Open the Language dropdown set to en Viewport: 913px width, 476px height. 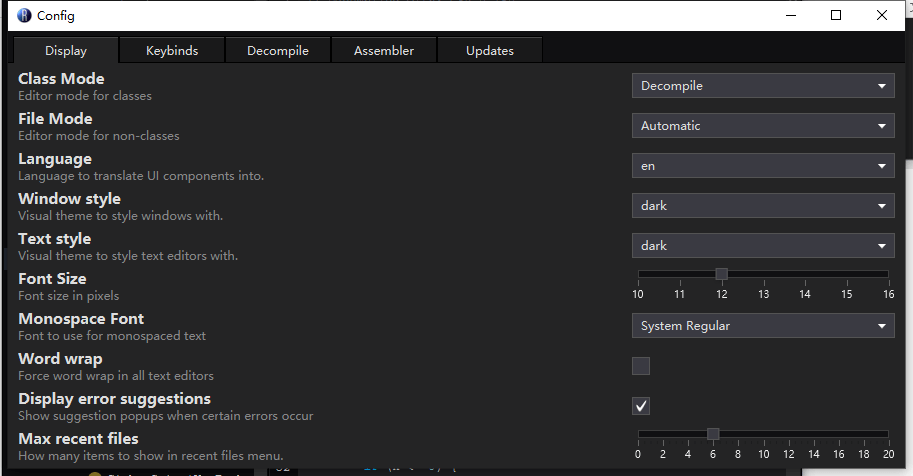pos(763,166)
